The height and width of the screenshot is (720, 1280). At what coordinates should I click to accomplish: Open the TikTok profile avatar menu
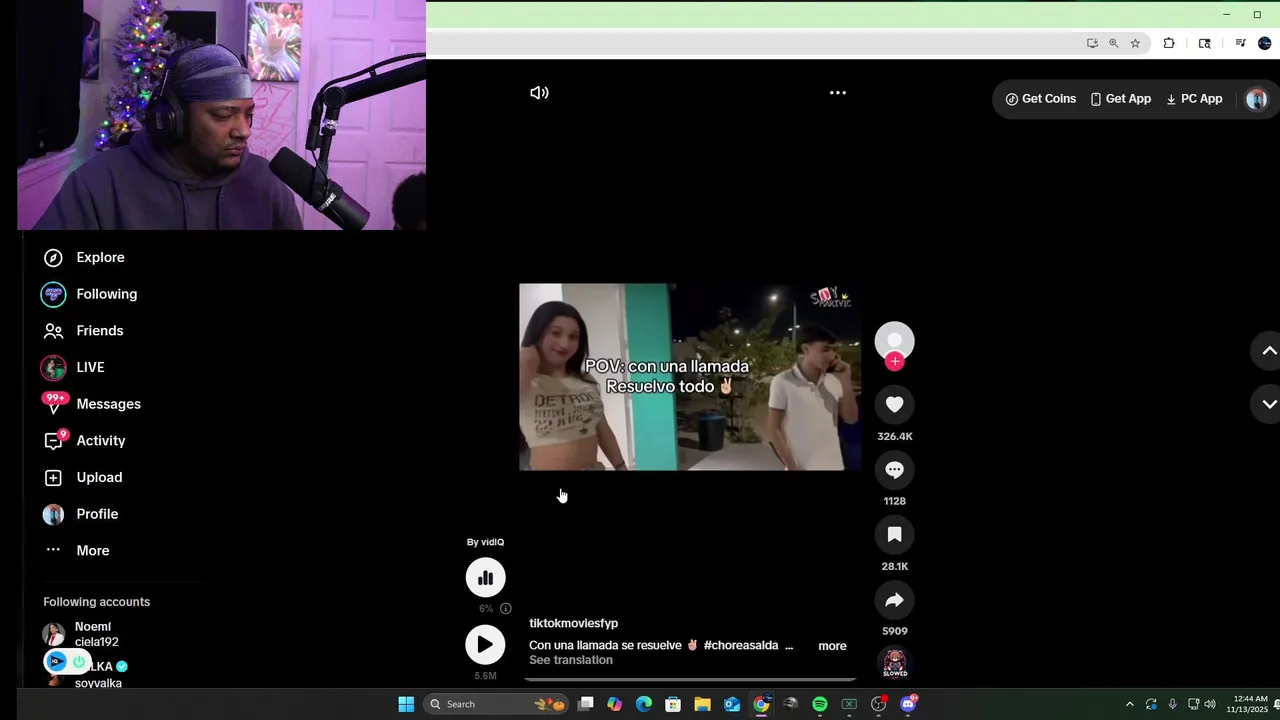coord(1257,99)
